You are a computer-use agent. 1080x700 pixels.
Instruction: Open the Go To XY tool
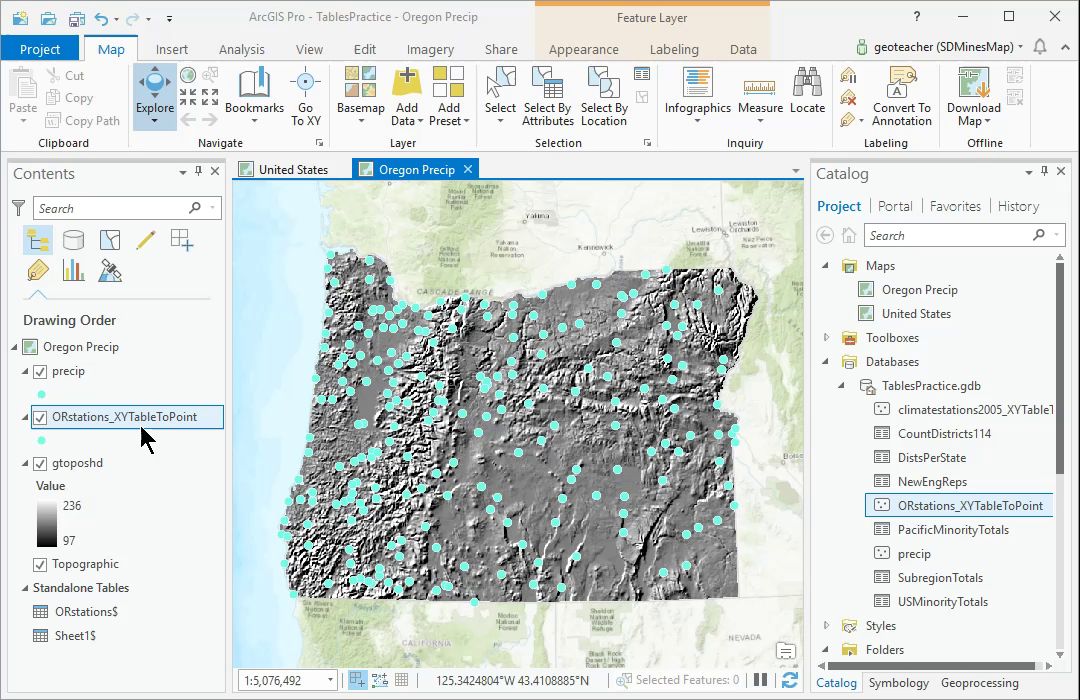coord(305,95)
